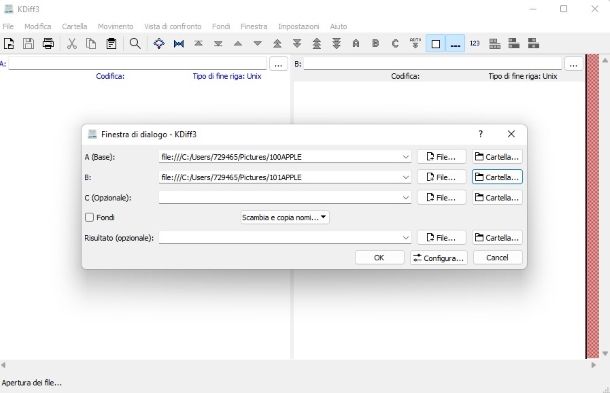Screen dimensions: 610x393
Task: Click the Previous unsolved conflict triple-up icon
Action: click(x=317, y=44)
